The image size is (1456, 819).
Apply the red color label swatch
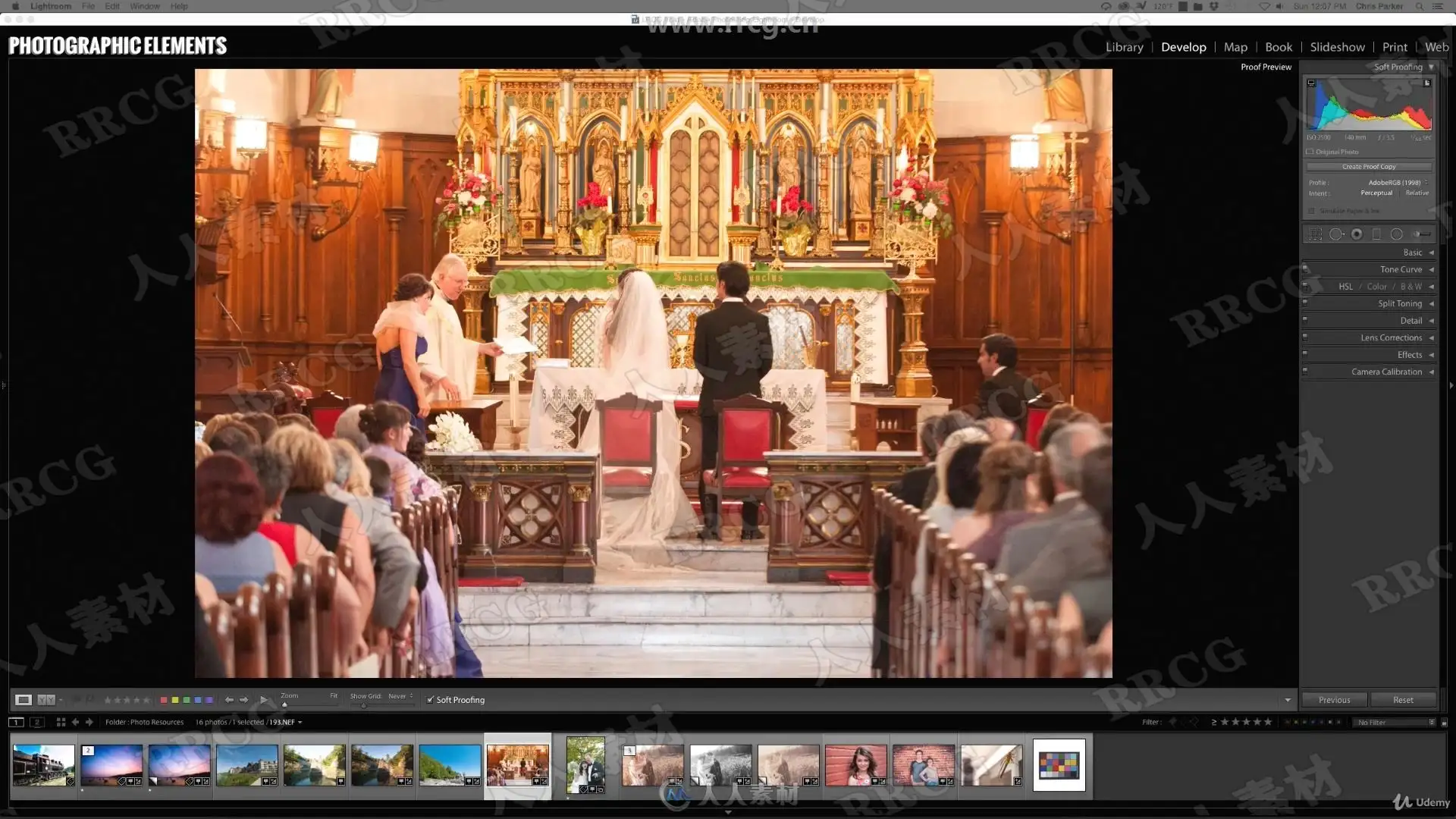(x=164, y=700)
